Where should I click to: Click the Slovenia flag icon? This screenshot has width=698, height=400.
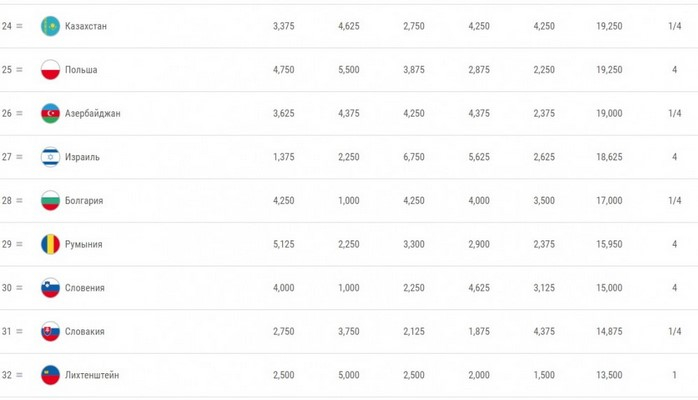point(50,288)
